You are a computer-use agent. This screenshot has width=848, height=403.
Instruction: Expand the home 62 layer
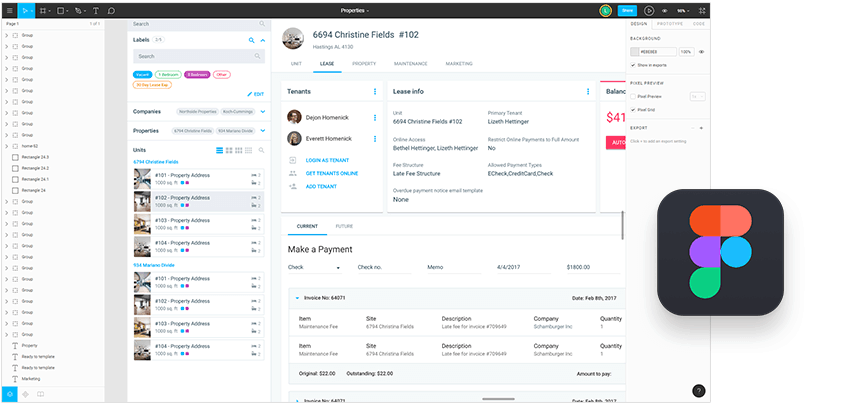coord(6,146)
